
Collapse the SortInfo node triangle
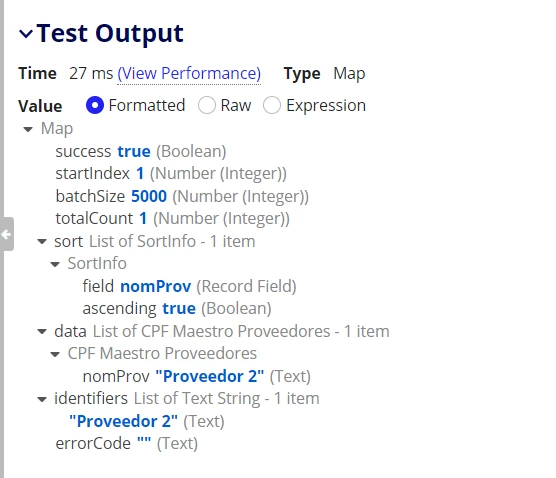click(55, 264)
